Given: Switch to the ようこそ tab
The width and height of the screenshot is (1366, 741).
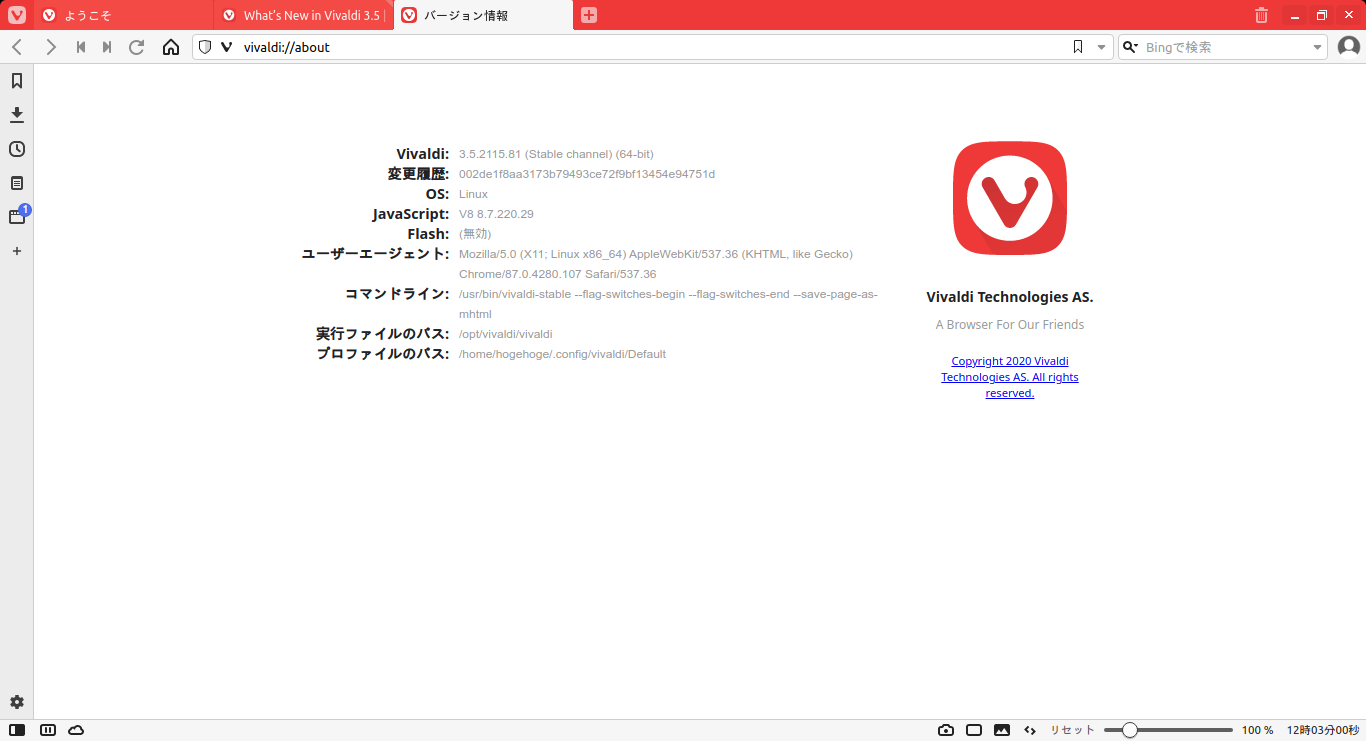Looking at the screenshot, I should [x=124, y=15].
